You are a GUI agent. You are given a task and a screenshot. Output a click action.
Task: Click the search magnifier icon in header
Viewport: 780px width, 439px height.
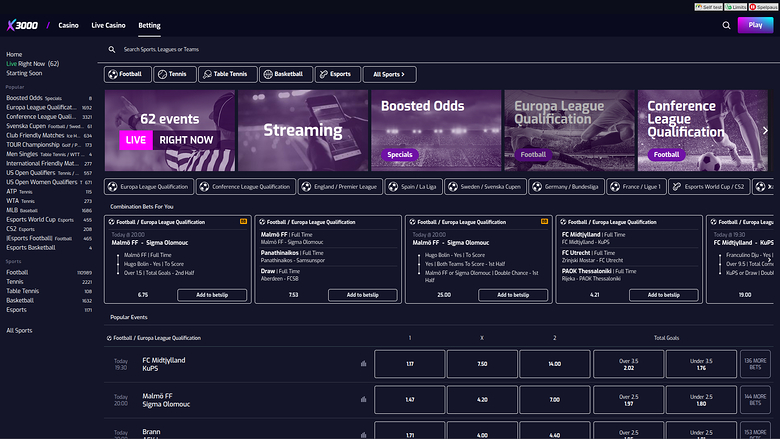726,25
